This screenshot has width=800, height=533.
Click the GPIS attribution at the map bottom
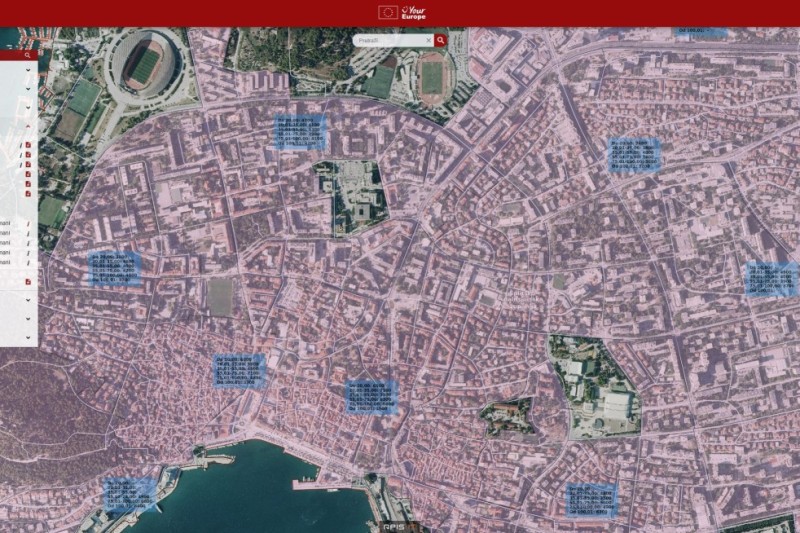393,526
